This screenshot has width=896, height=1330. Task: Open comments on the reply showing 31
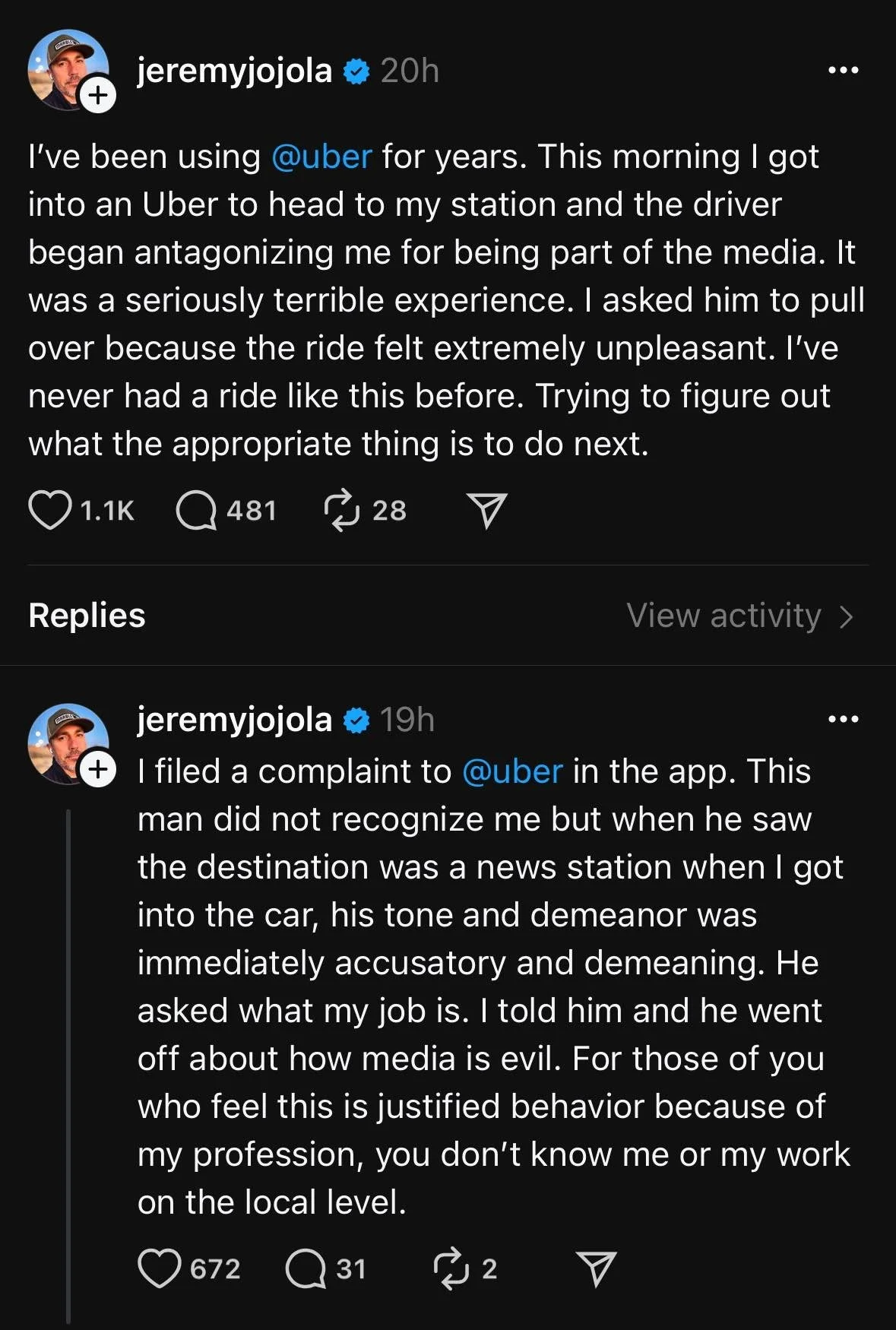(x=306, y=1268)
